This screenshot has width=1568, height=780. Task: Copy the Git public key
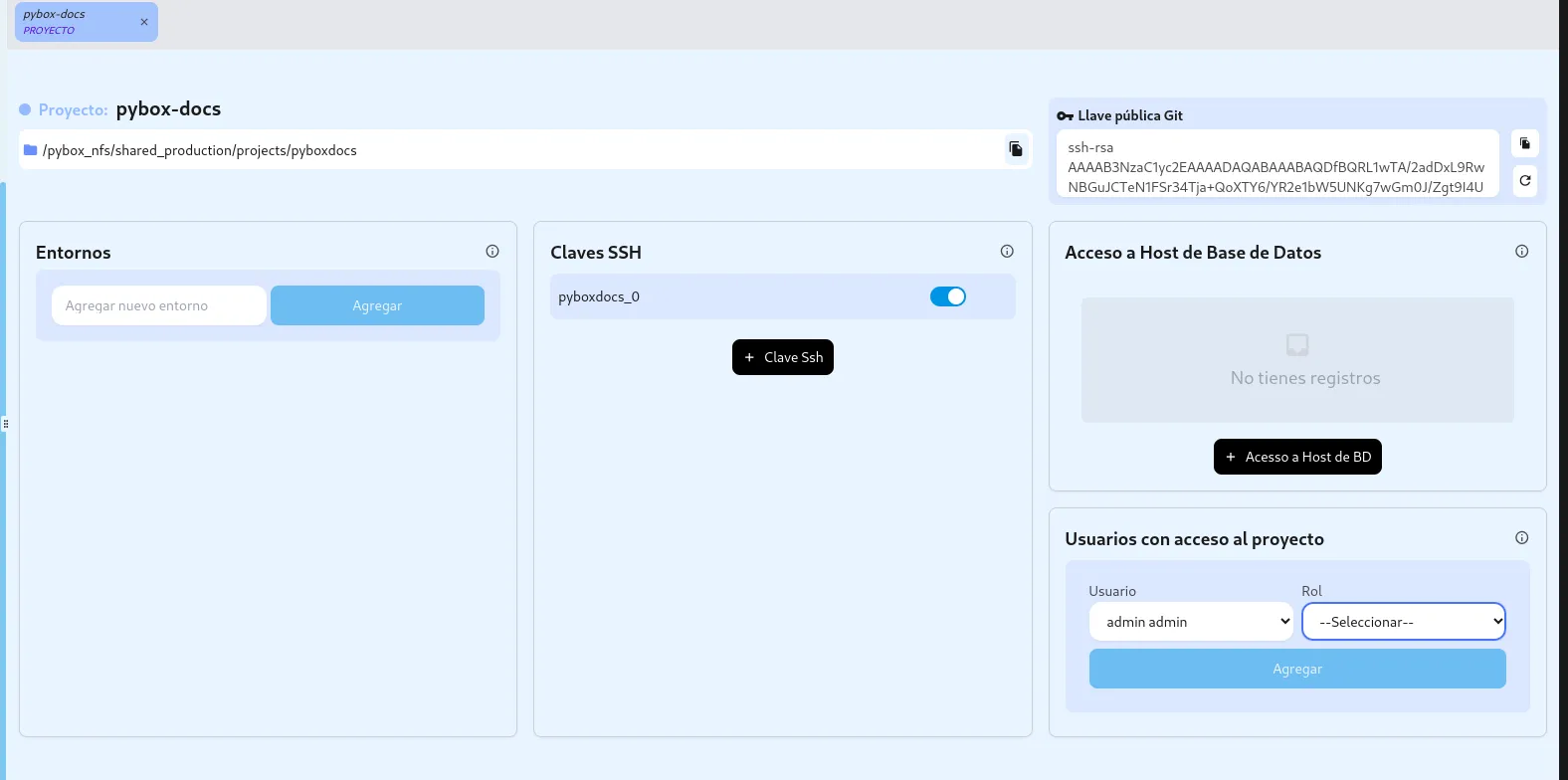(1525, 143)
